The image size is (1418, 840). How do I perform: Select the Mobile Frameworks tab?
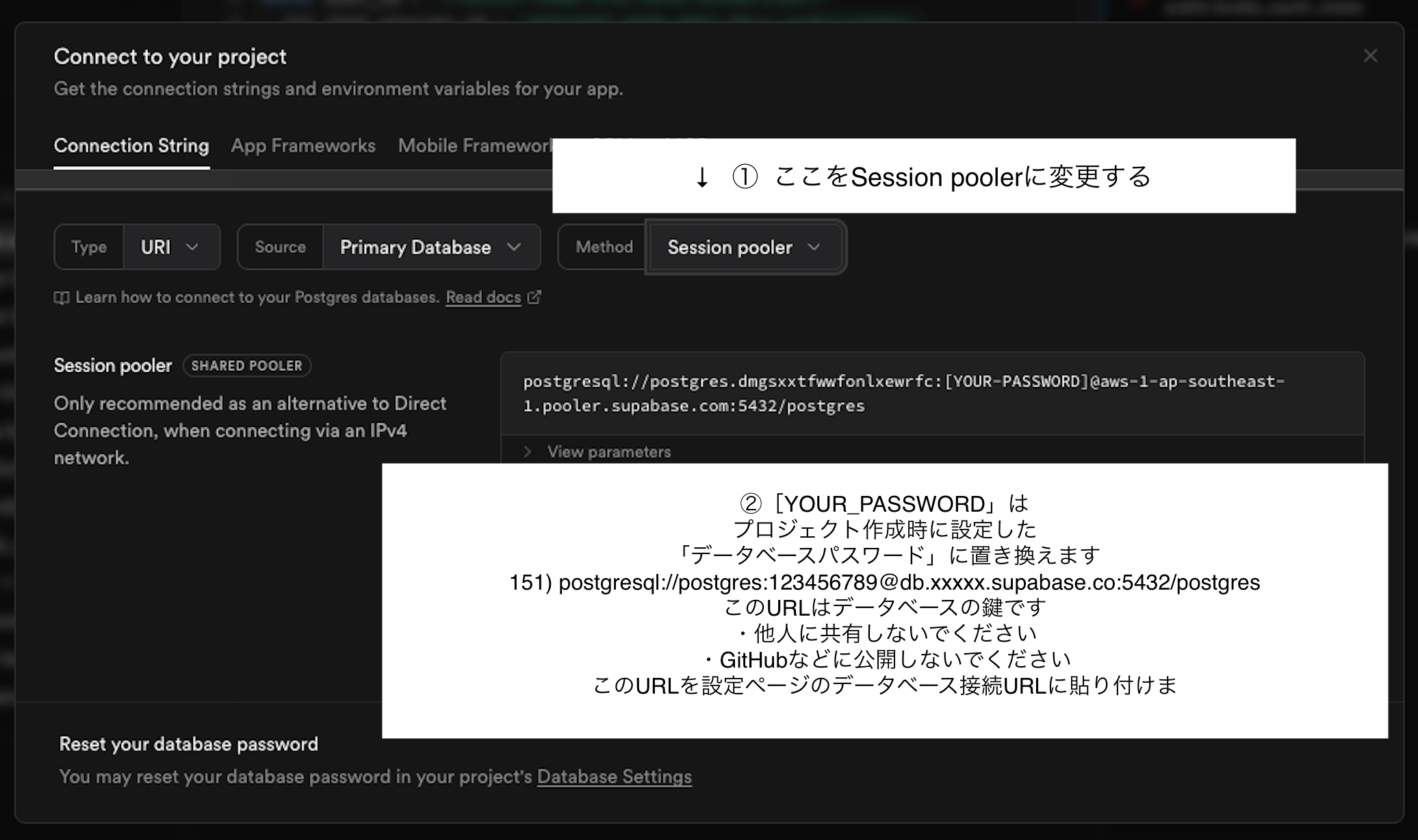click(x=474, y=146)
